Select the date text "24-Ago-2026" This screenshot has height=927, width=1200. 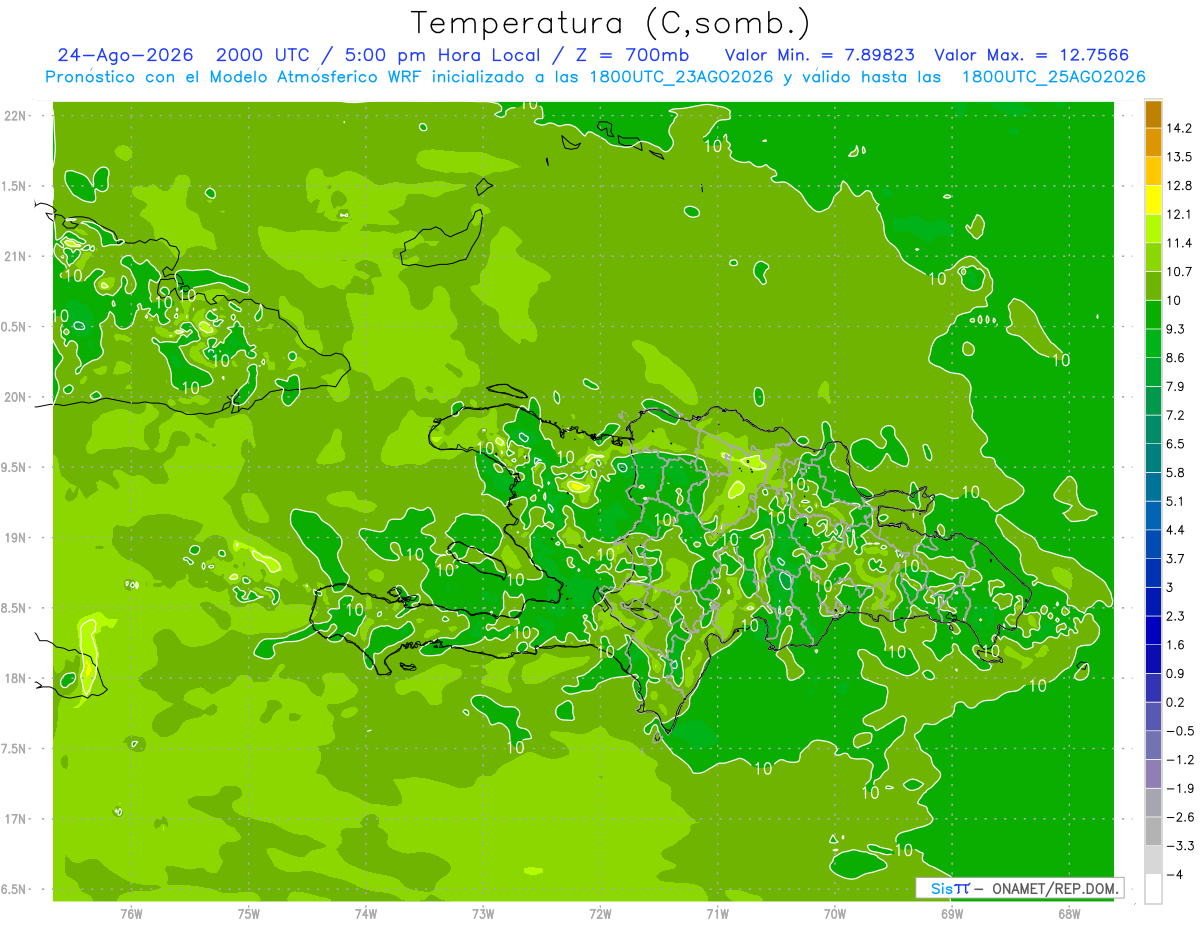coord(125,54)
